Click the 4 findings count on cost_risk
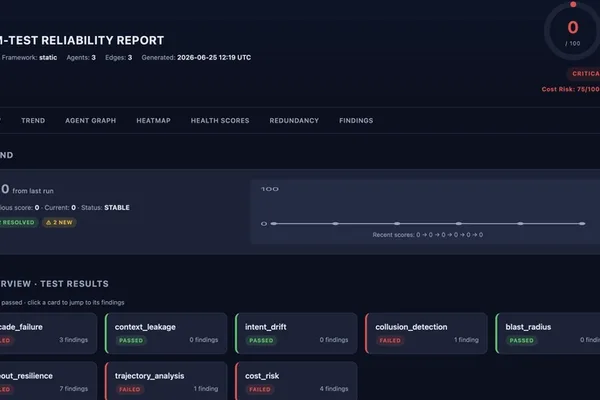Image resolution: width=600 pixels, height=400 pixels. 334,389
